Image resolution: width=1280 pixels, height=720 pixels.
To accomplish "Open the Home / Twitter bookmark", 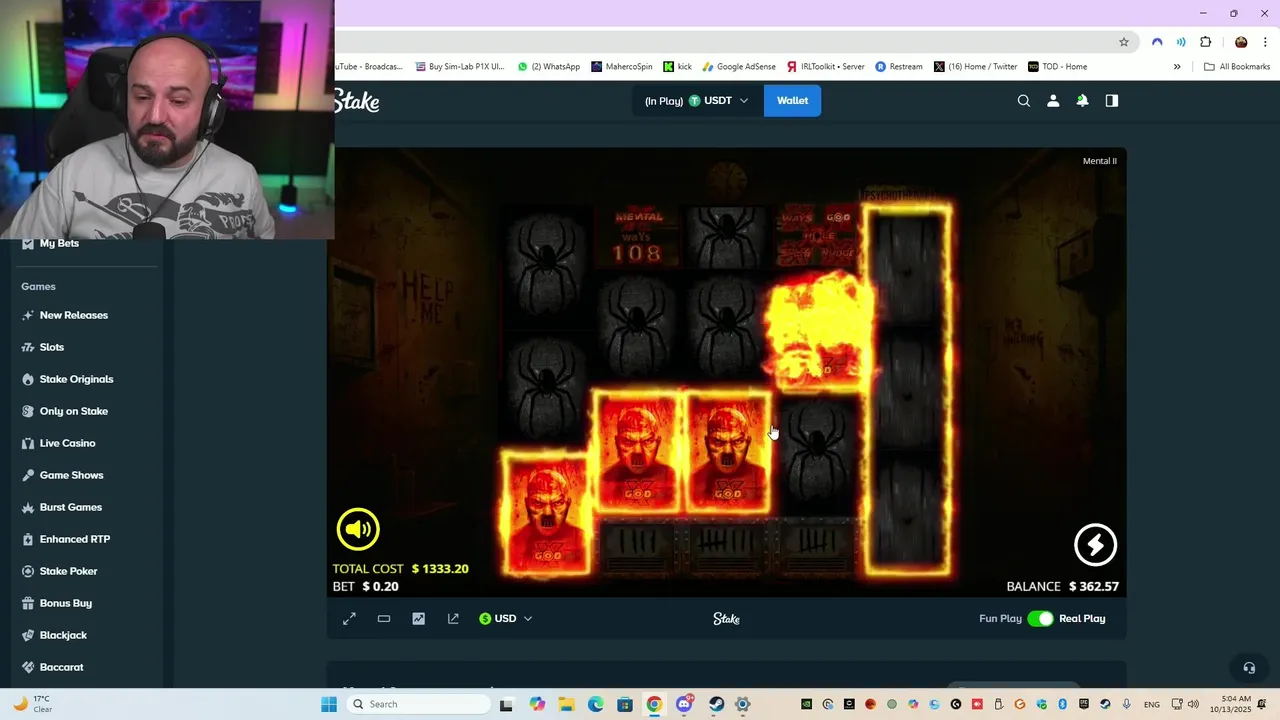I will point(975,67).
